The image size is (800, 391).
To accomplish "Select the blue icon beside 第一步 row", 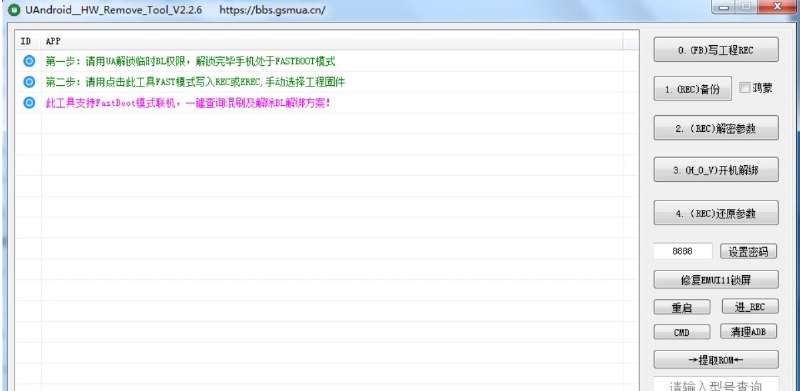I will point(29,61).
